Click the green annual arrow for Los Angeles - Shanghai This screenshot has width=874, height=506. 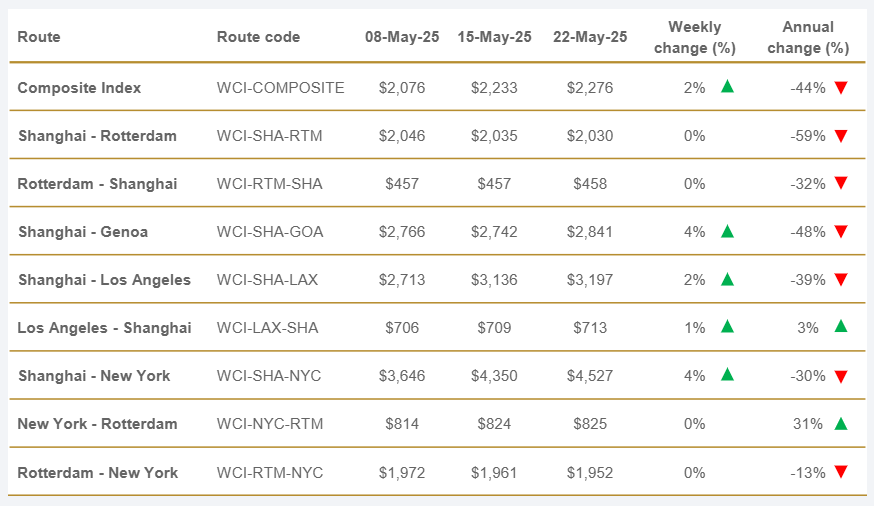(841, 326)
